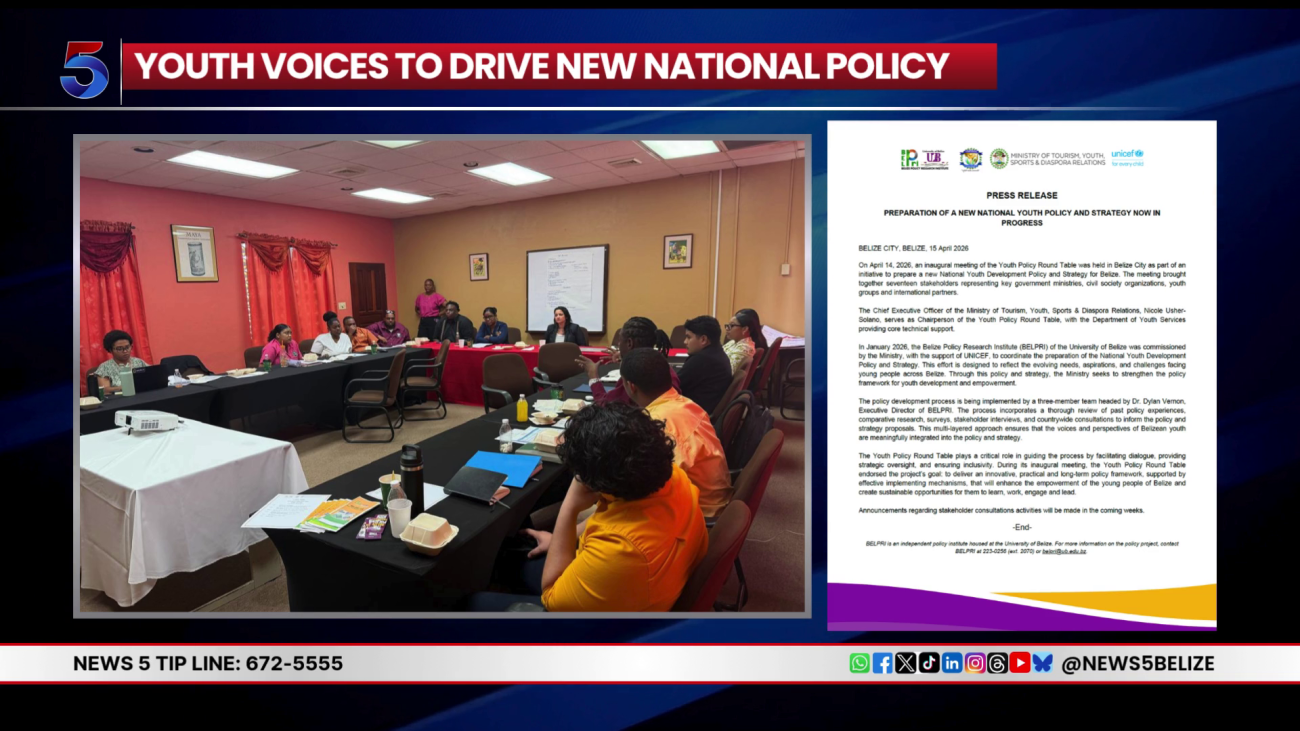Select the Instagram icon
The image size is (1300, 731).
click(976, 663)
